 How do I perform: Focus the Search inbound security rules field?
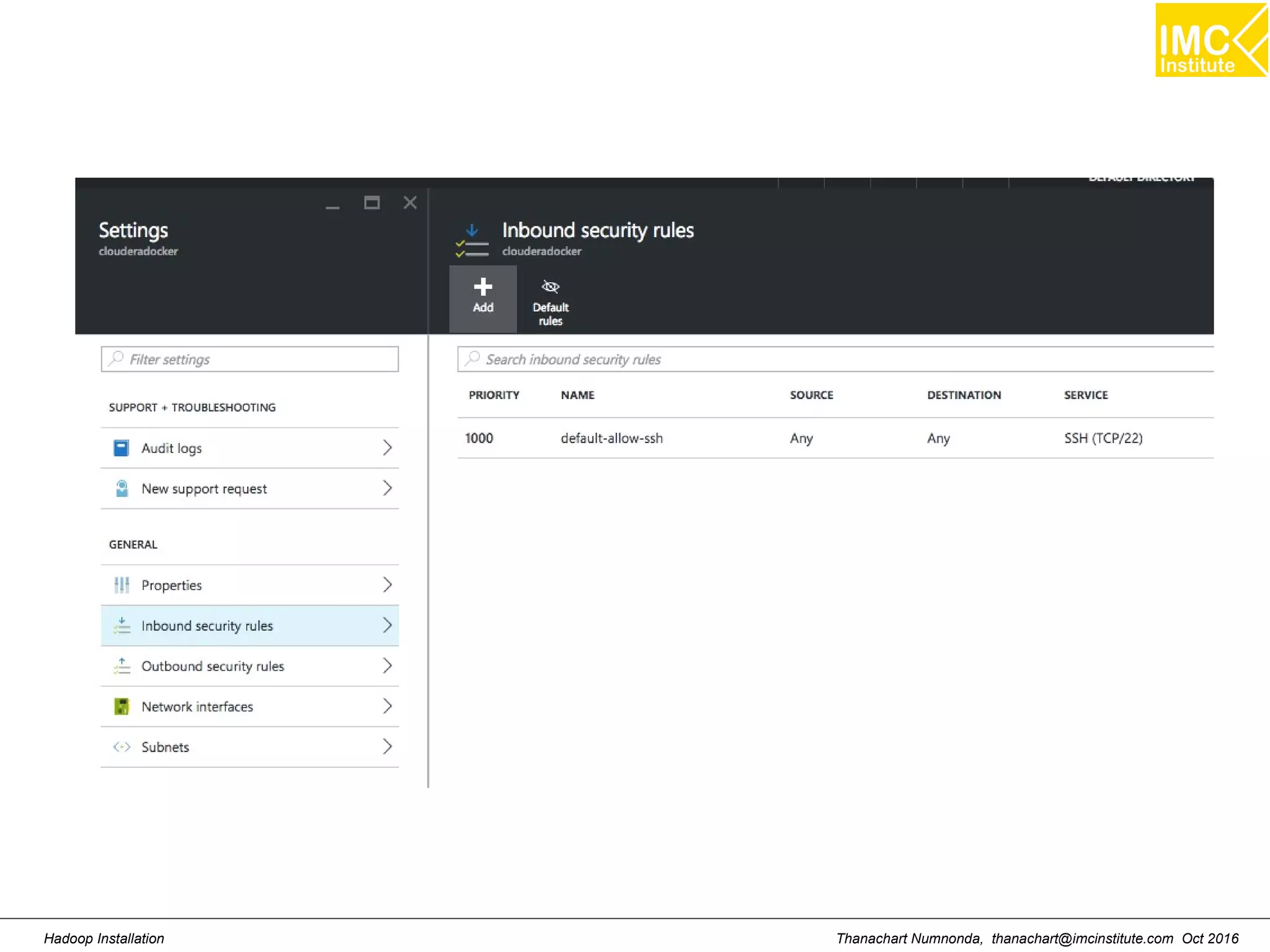pyautogui.click(x=835, y=359)
